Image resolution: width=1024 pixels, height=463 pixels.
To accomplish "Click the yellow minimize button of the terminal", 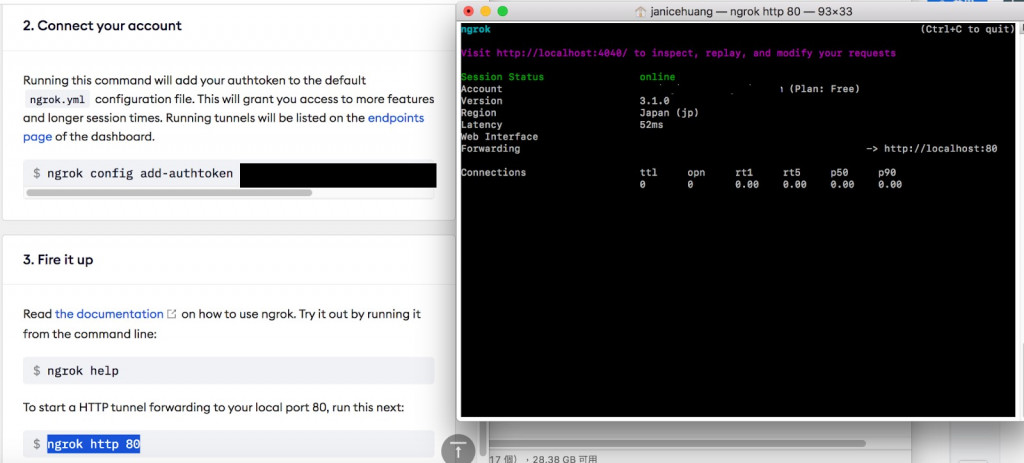I will click(485, 11).
